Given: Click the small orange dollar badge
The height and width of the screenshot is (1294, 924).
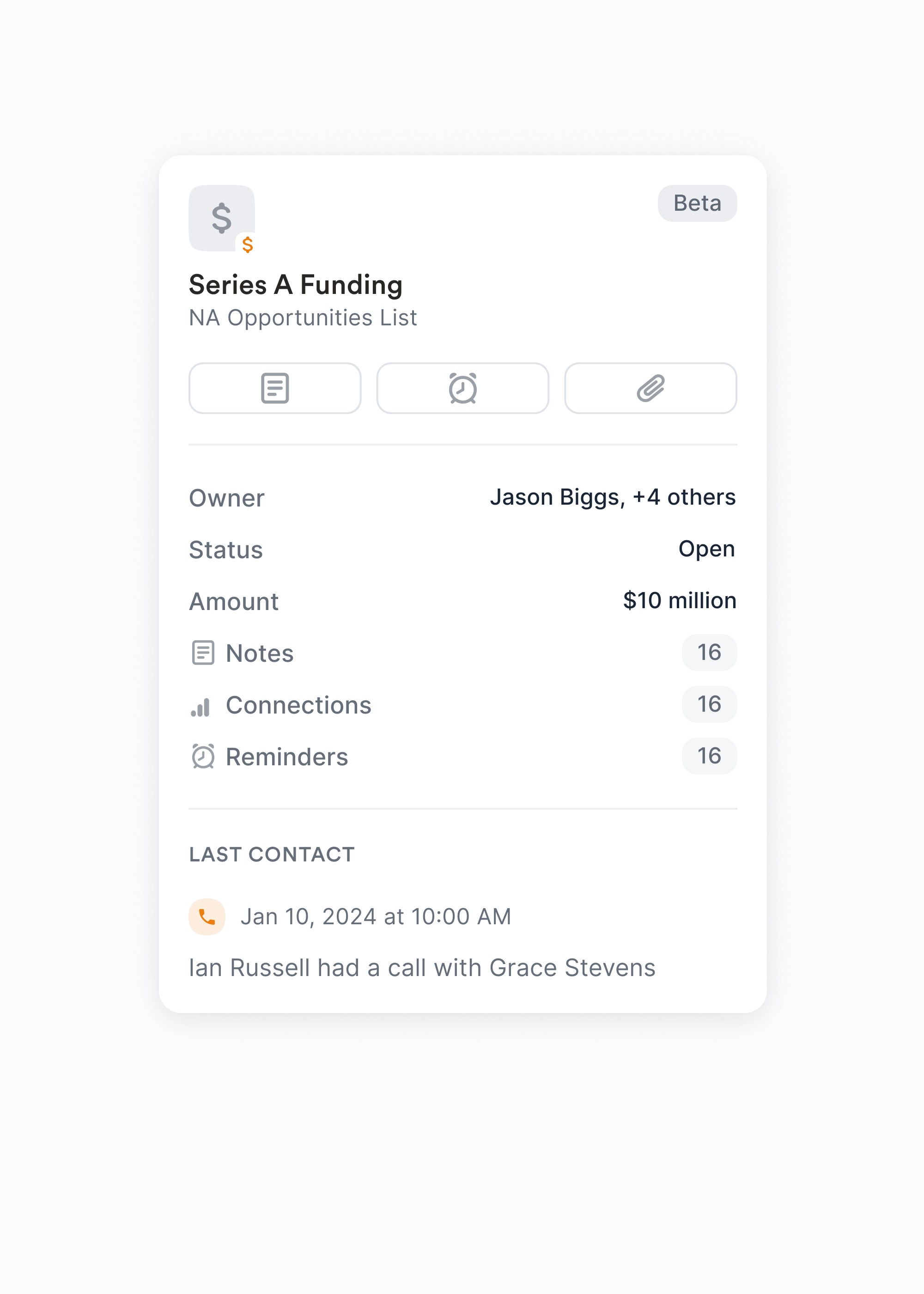Looking at the screenshot, I should (248, 244).
